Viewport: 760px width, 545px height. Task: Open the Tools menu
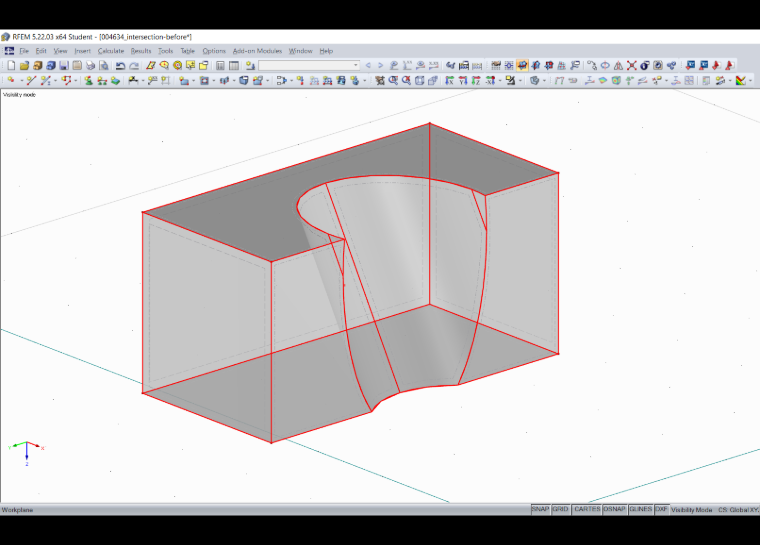165,51
